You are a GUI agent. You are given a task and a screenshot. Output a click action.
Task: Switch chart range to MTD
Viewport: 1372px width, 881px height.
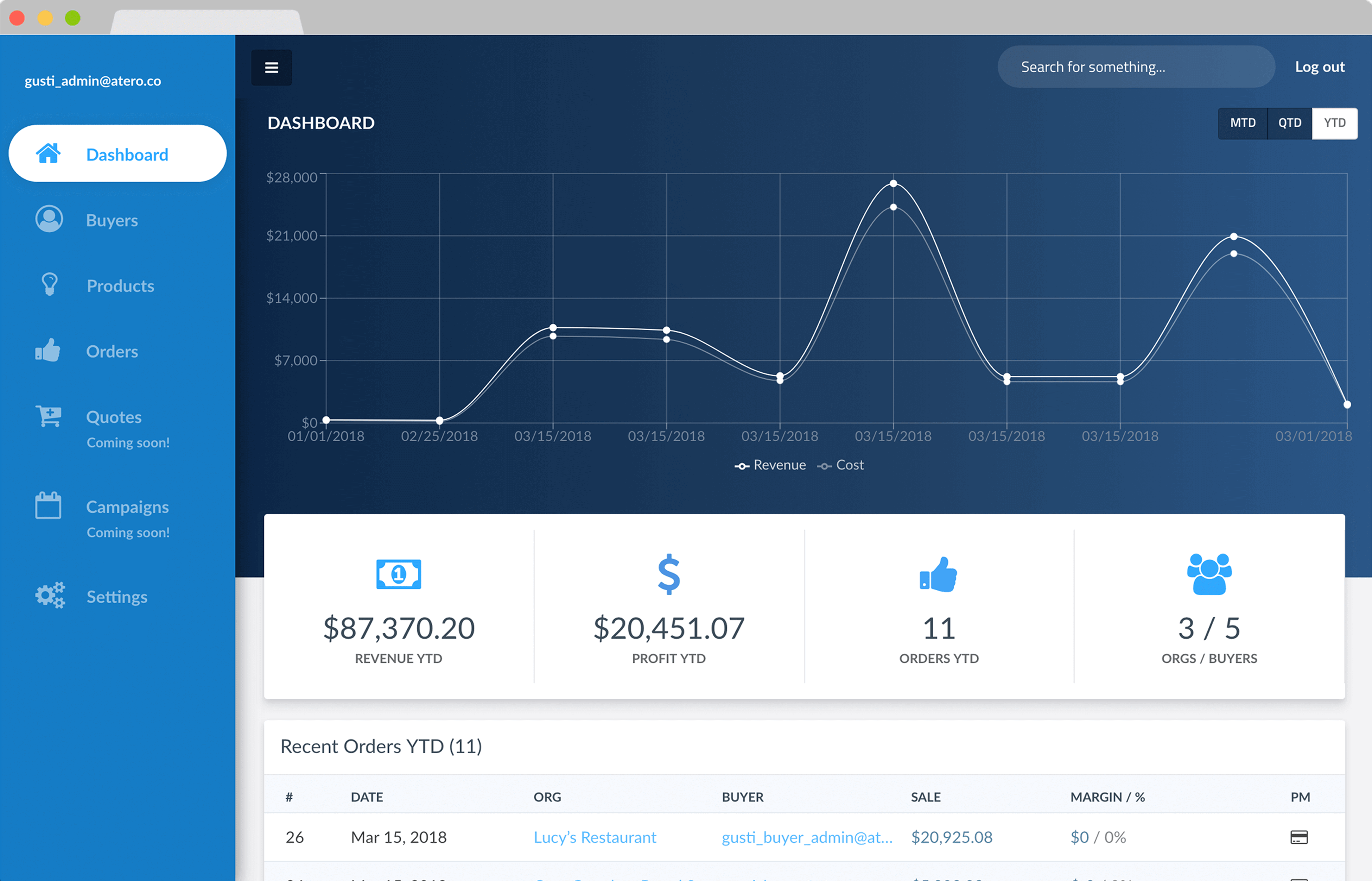pos(1242,123)
